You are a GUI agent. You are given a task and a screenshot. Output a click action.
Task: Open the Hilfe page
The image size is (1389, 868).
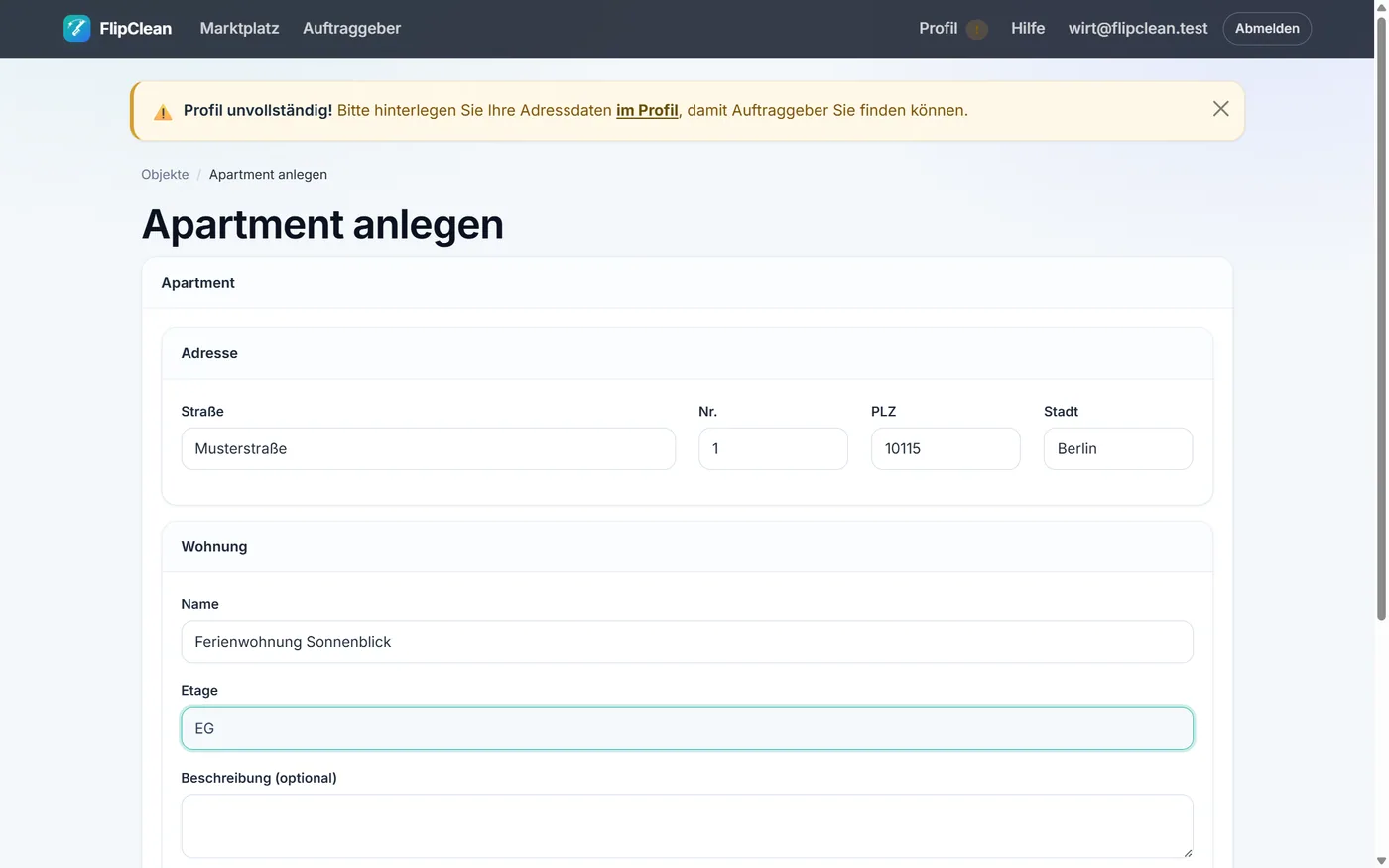[1028, 29]
